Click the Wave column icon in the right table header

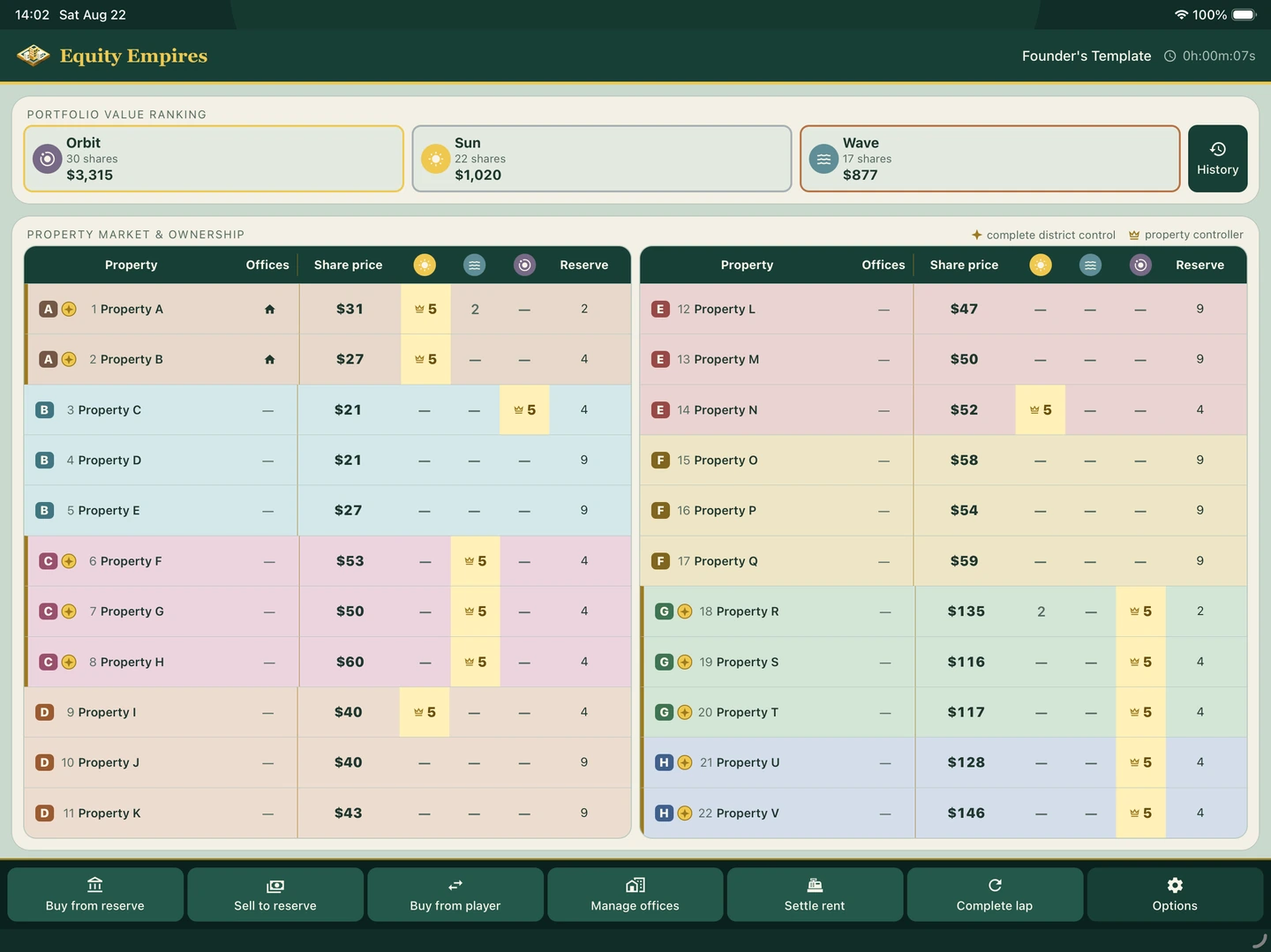[1091, 265]
